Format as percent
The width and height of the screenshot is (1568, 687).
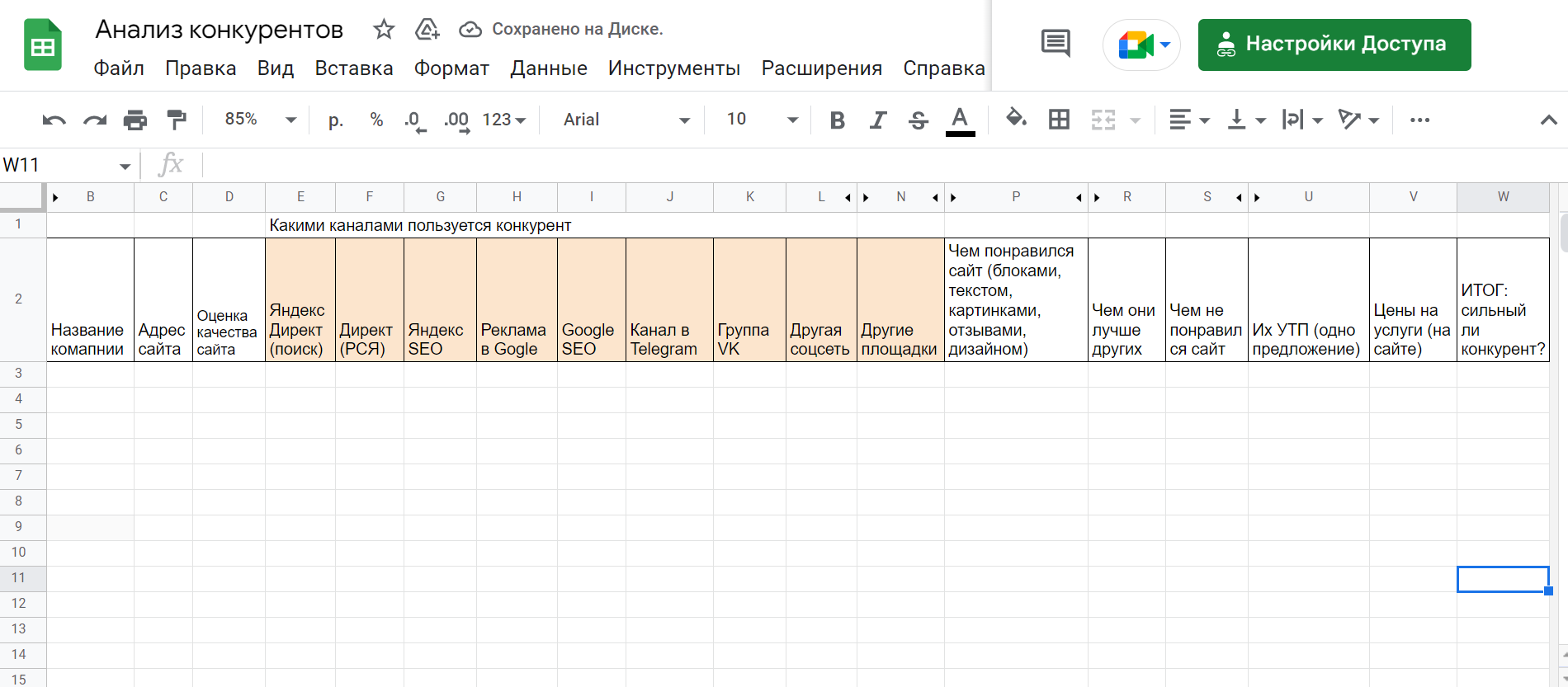pos(376,120)
